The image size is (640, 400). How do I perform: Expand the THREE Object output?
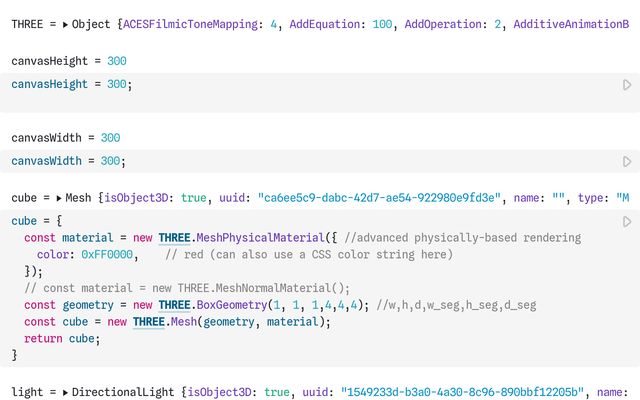tap(66, 23)
